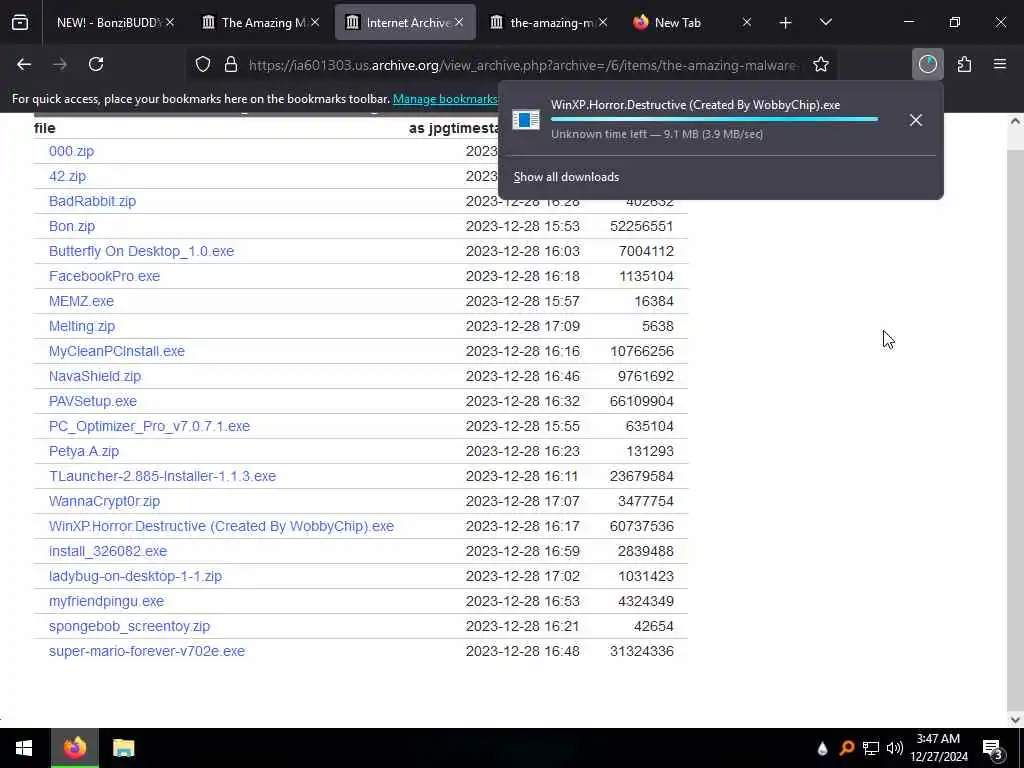Click scrollbar down arrow
The height and width of the screenshot is (768, 1024).
click(x=1015, y=720)
